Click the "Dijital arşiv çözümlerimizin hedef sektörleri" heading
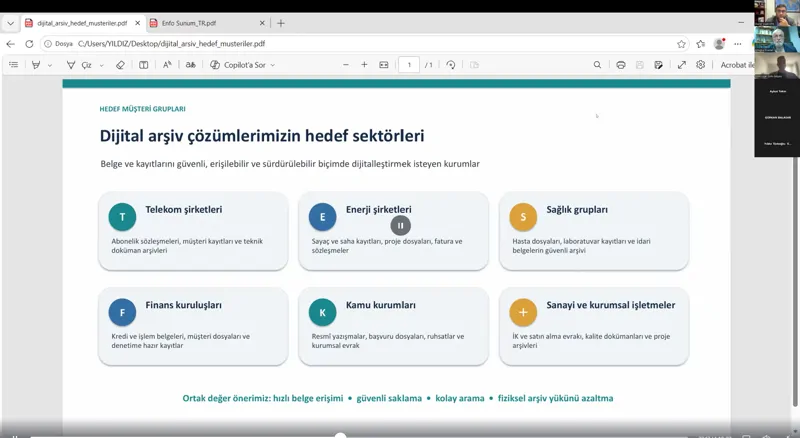Screen dimensions: 800x438 tap(262, 136)
